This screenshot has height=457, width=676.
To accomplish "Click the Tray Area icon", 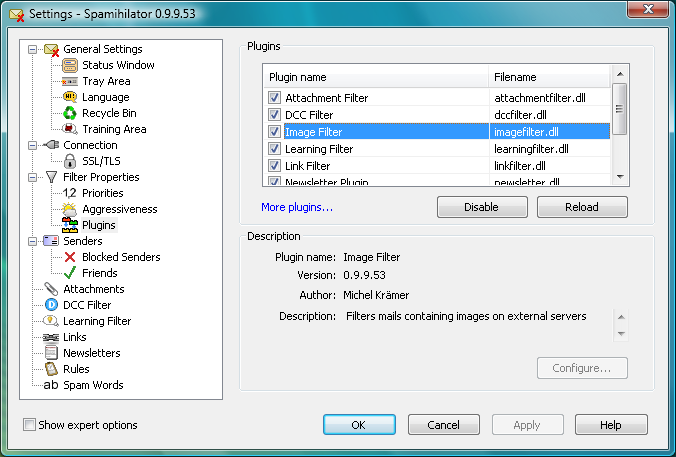I will [70, 81].
